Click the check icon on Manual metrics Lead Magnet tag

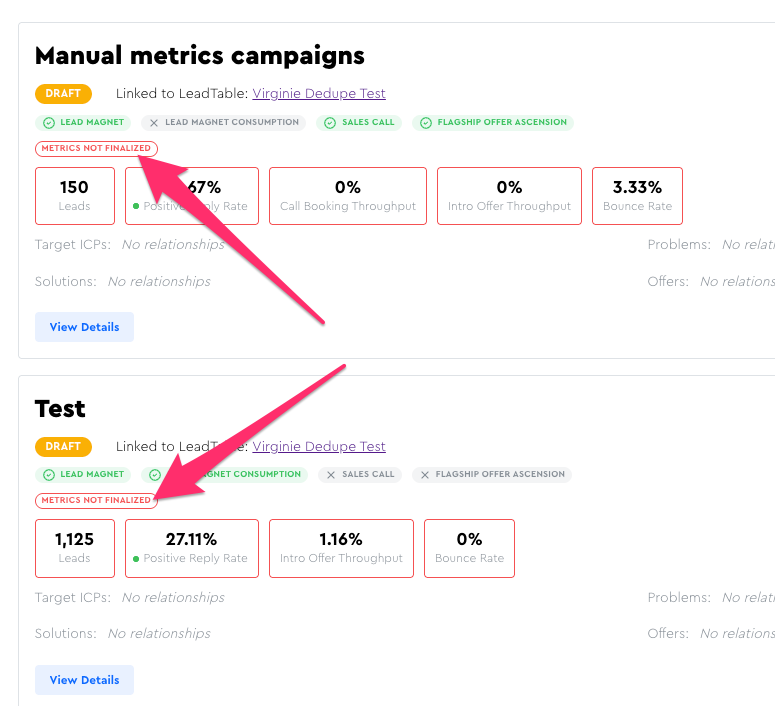[x=48, y=123]
